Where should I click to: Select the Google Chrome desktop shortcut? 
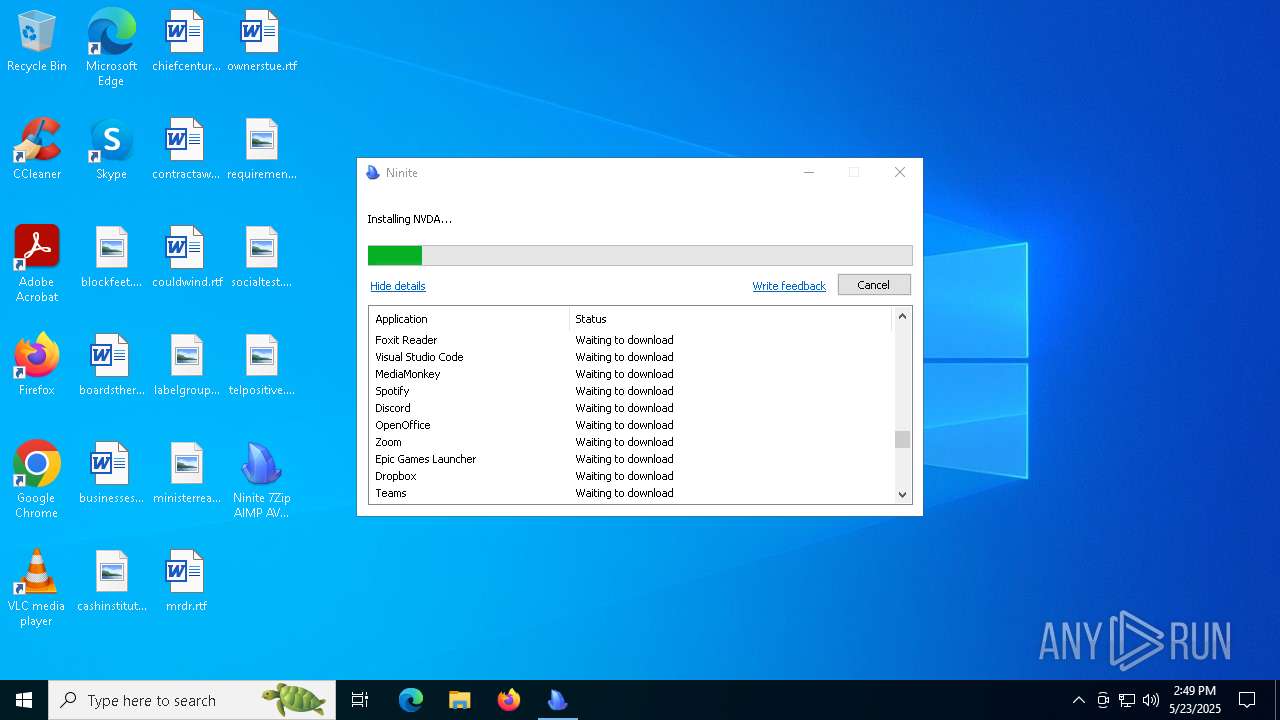37,480
